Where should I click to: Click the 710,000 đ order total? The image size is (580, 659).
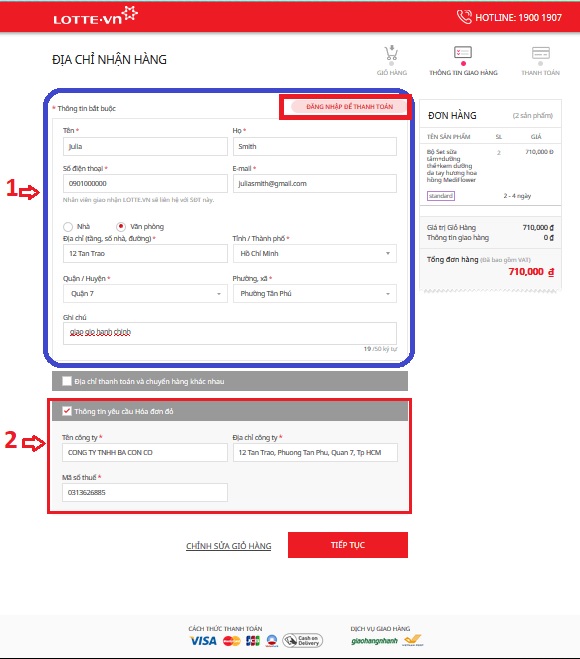[531, 272]
